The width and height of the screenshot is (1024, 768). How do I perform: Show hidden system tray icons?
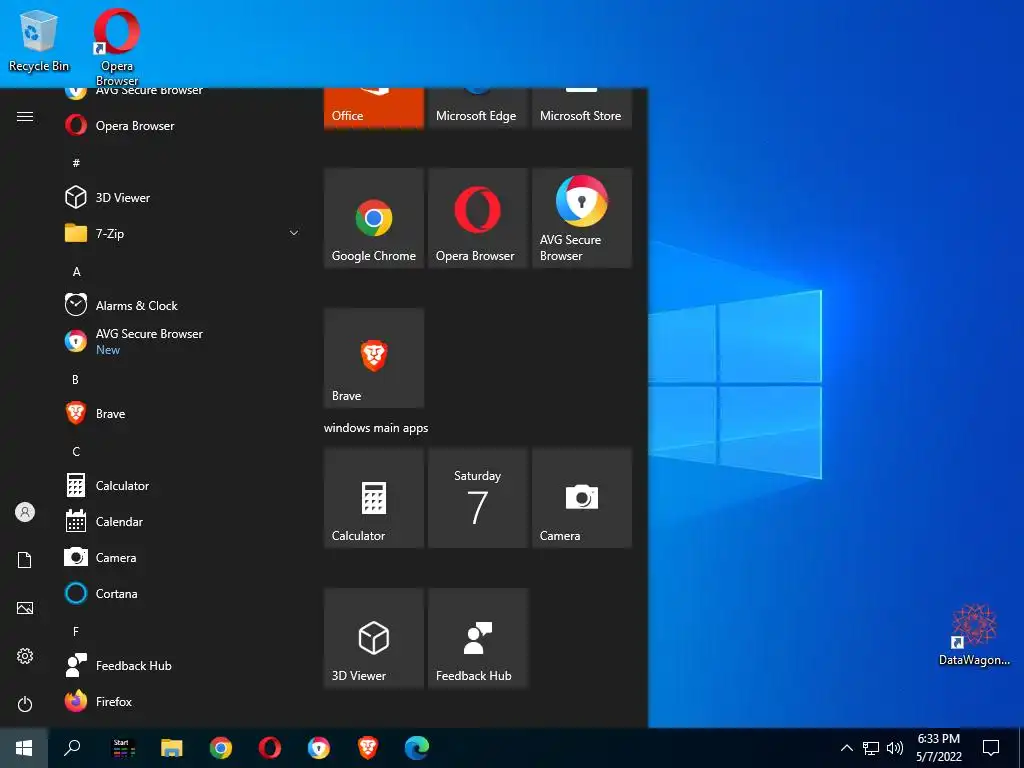(x=846, y=748)
